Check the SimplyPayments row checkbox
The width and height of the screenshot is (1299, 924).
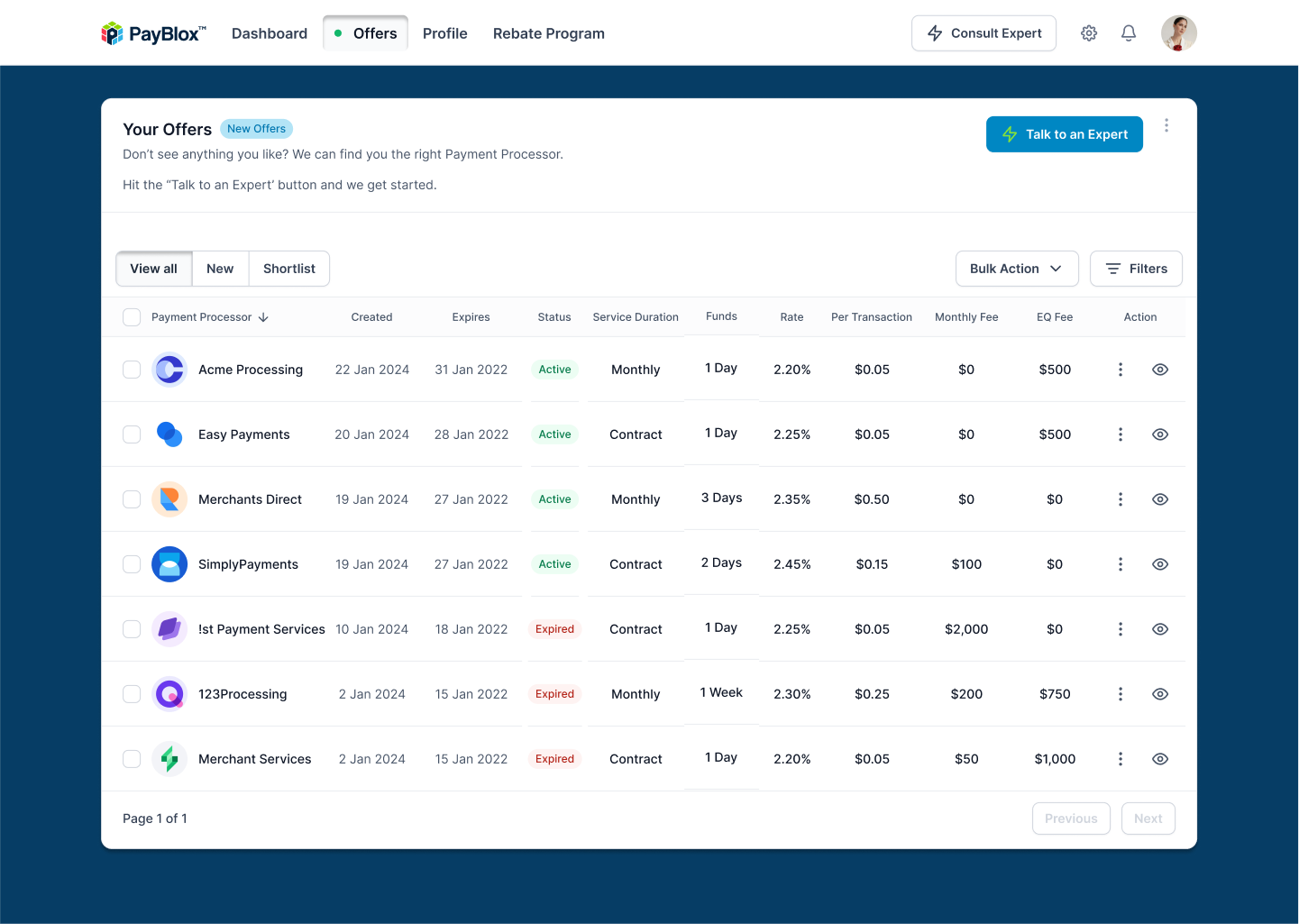click(132, 564)
